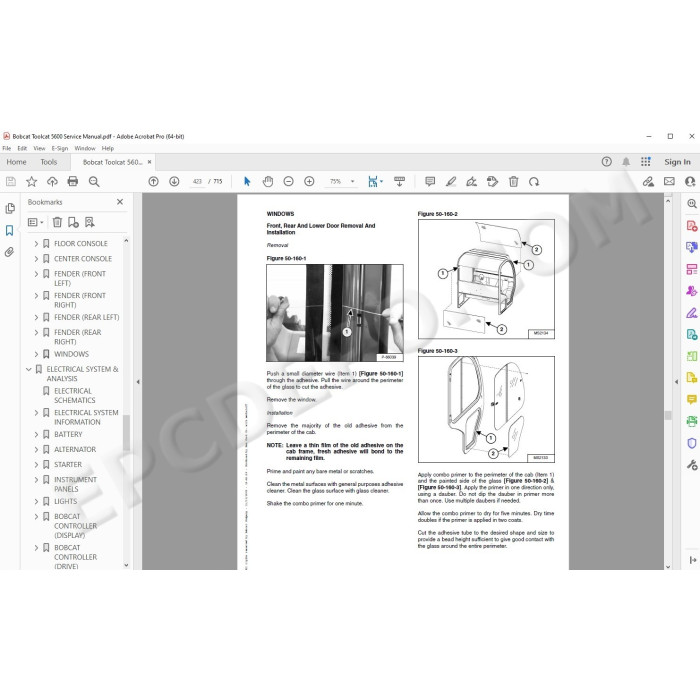Print the document
700x700 pixels.
click(73, 181)
